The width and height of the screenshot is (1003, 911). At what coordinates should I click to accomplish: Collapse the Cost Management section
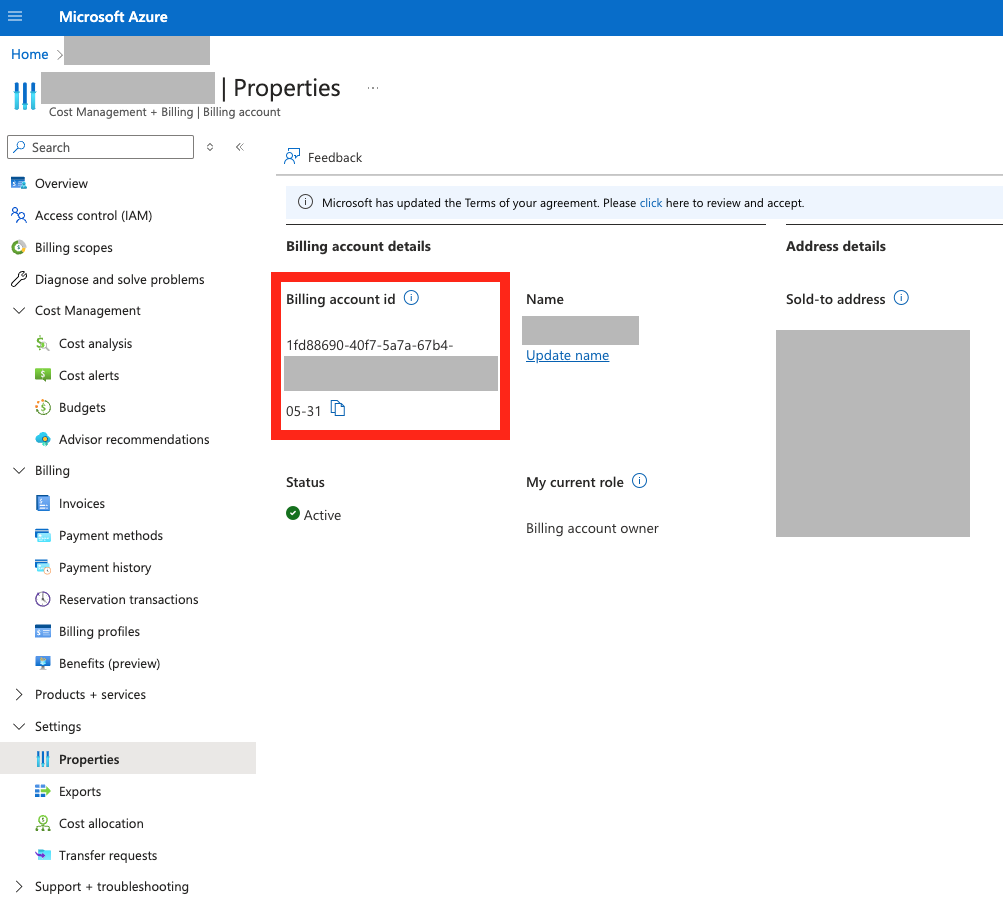tap(19, 311)
